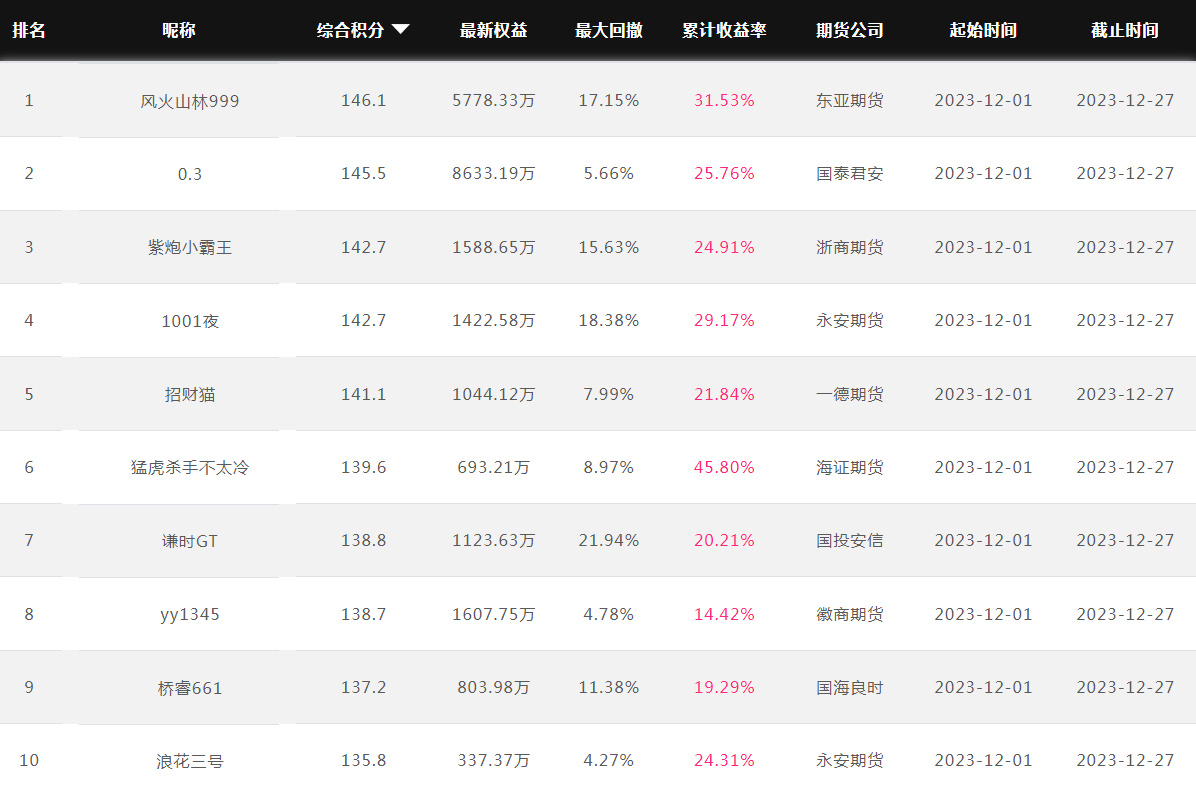1196x794 pixels.
Task: Open nickname 0.3 in rank 2
Action: click(x=190, y=174)
